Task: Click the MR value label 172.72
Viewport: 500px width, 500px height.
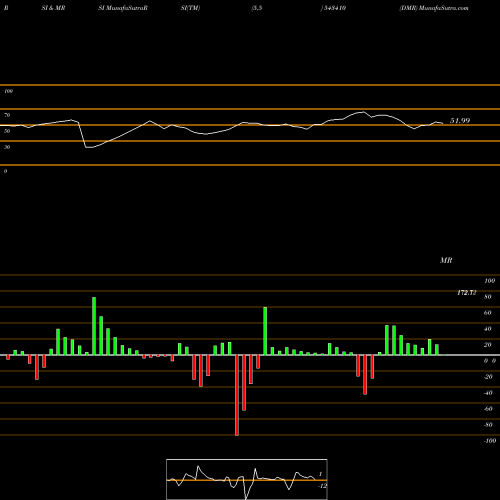Action: tap(467, 293)
